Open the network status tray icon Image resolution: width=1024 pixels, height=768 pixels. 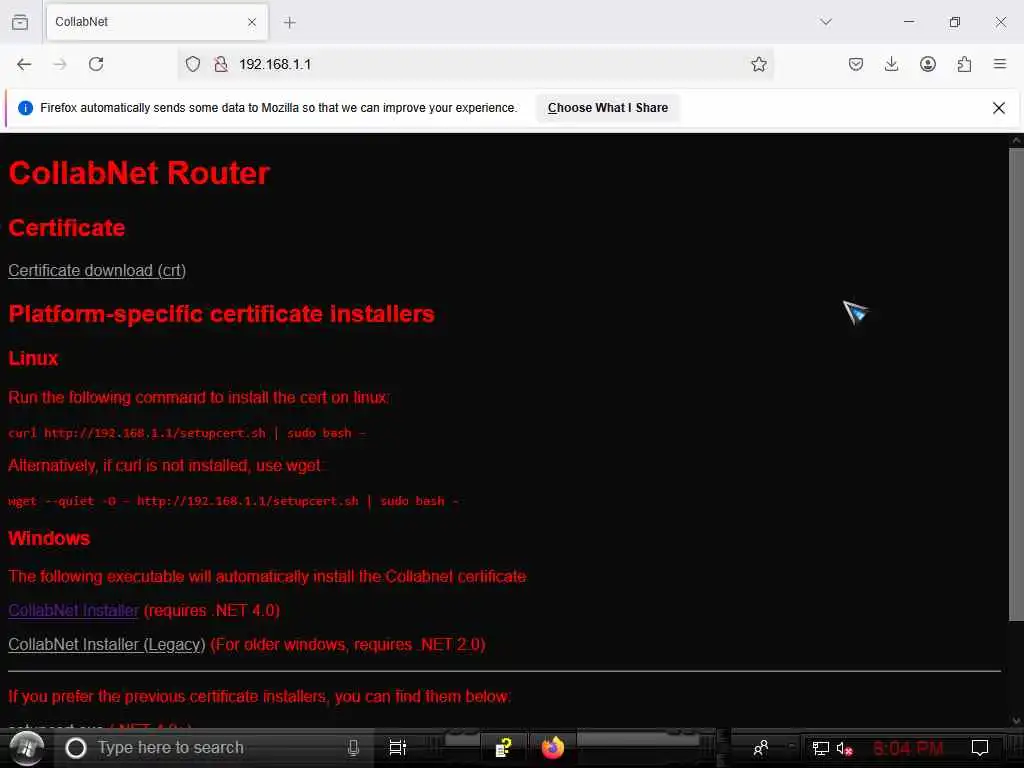pyautogui.click(x=820, y=748)
